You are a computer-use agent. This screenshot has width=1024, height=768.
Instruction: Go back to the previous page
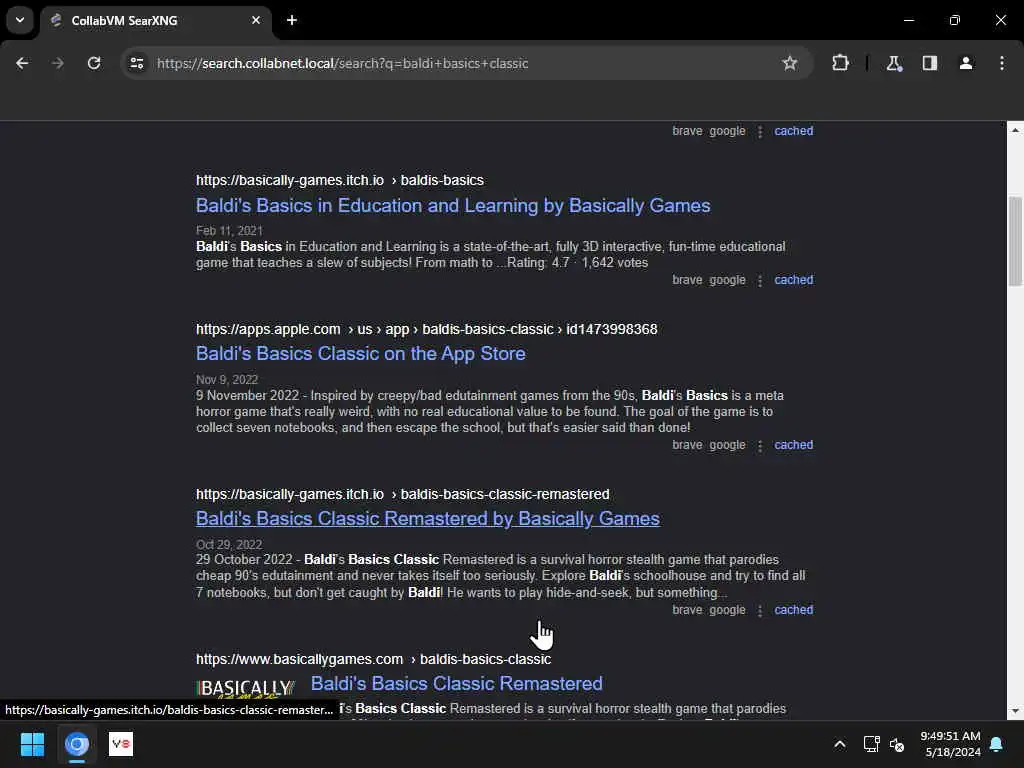click(x=22, y=63)
